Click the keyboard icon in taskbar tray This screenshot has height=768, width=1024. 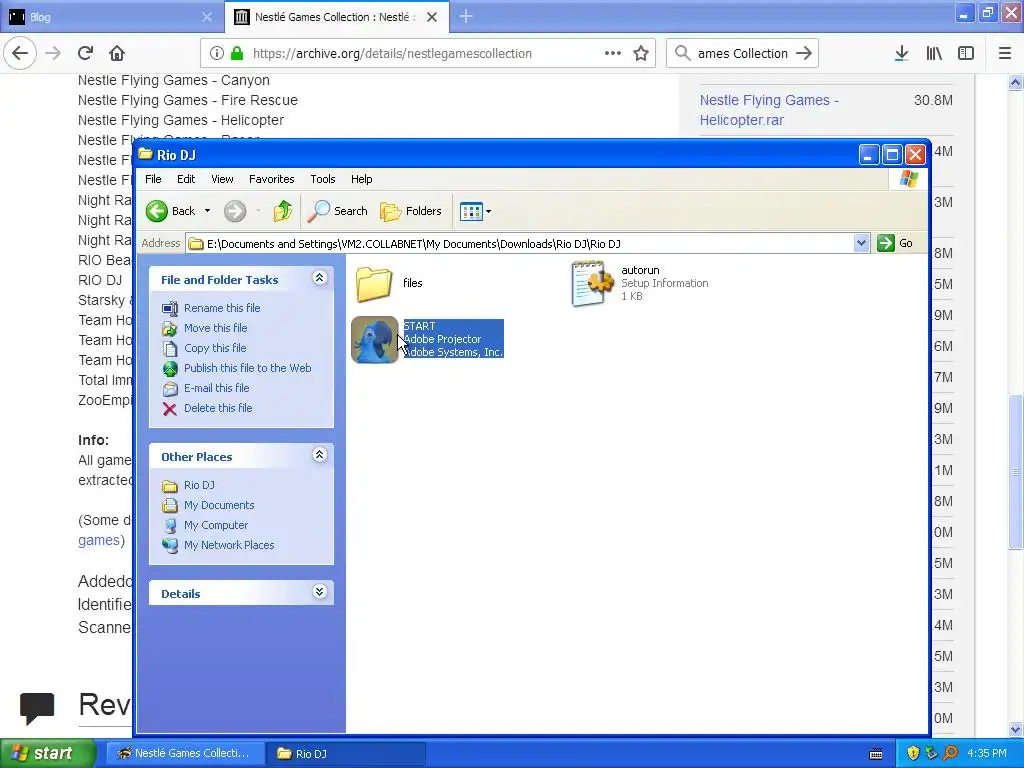876,754
